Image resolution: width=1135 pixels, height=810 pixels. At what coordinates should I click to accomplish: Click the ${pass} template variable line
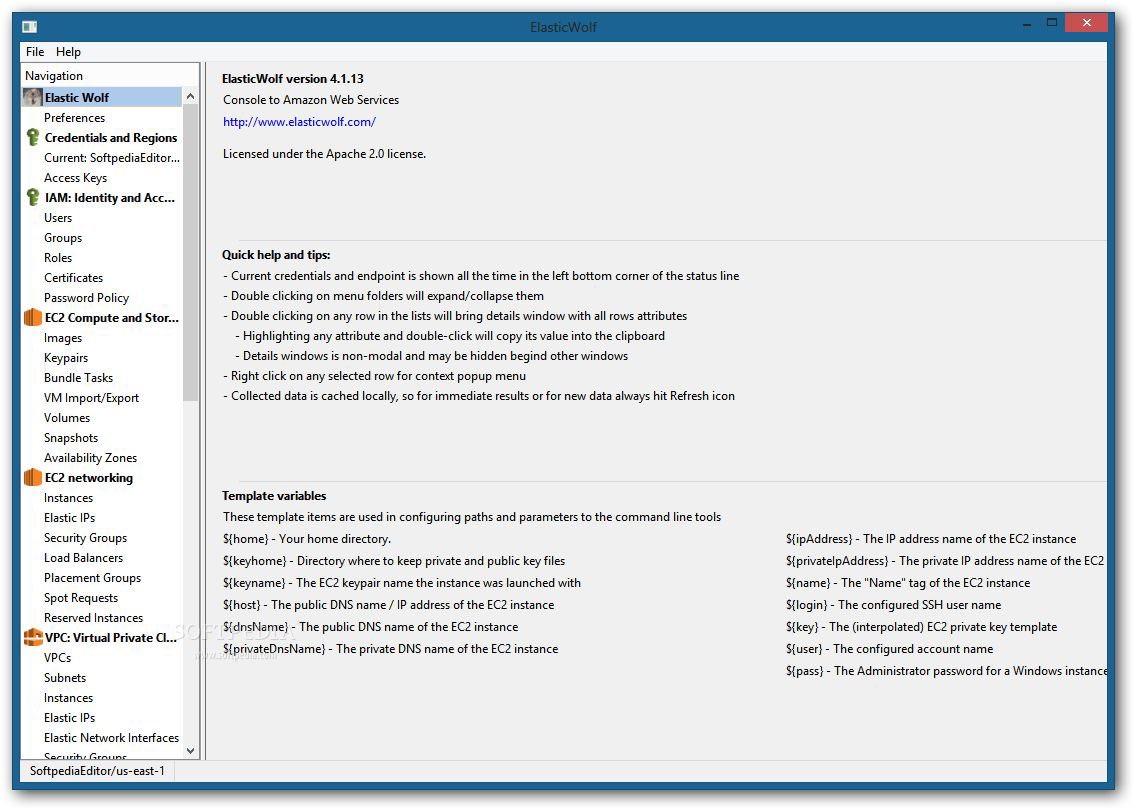coord(946,671)
